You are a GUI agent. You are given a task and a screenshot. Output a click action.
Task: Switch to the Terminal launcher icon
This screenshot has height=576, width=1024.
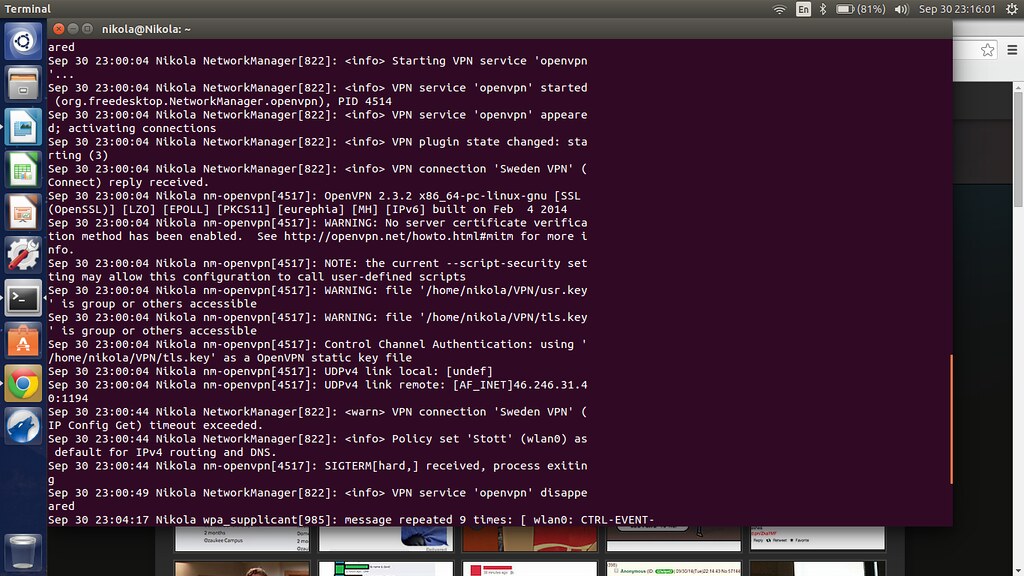23,298
